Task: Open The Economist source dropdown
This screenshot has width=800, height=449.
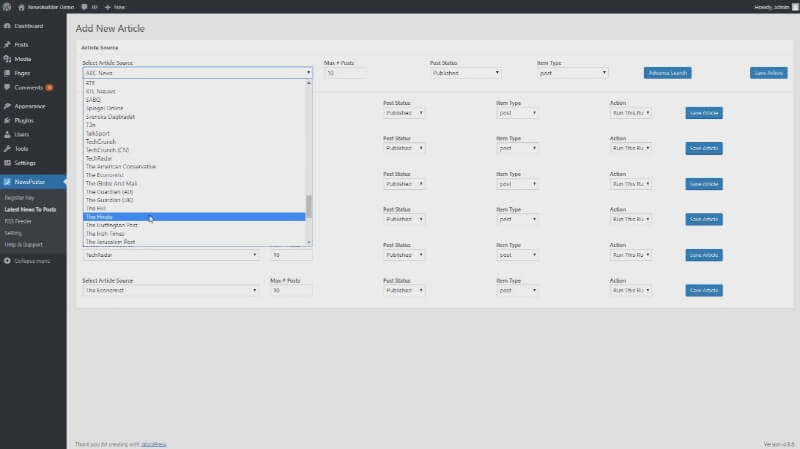Action: pos(170,290)
